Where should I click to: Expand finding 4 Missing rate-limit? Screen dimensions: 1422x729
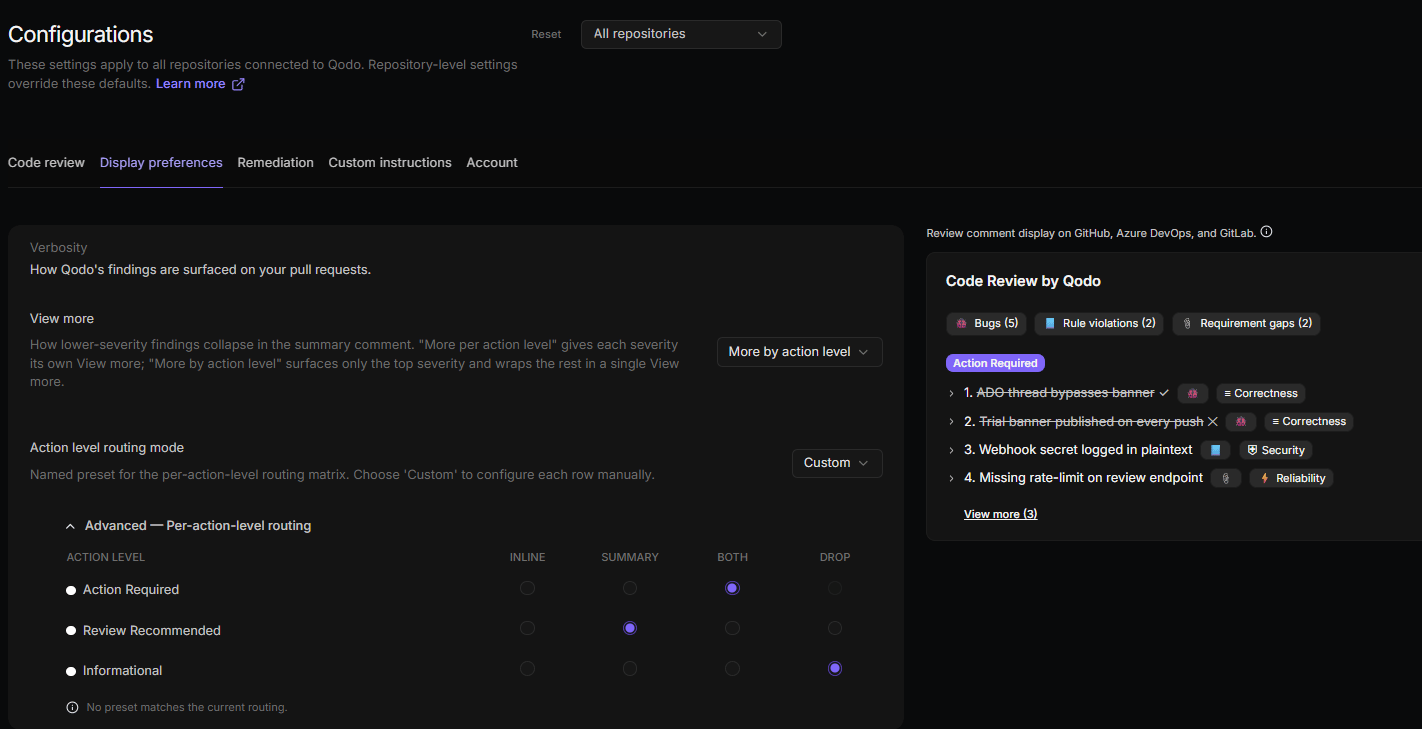click(951, 478)
